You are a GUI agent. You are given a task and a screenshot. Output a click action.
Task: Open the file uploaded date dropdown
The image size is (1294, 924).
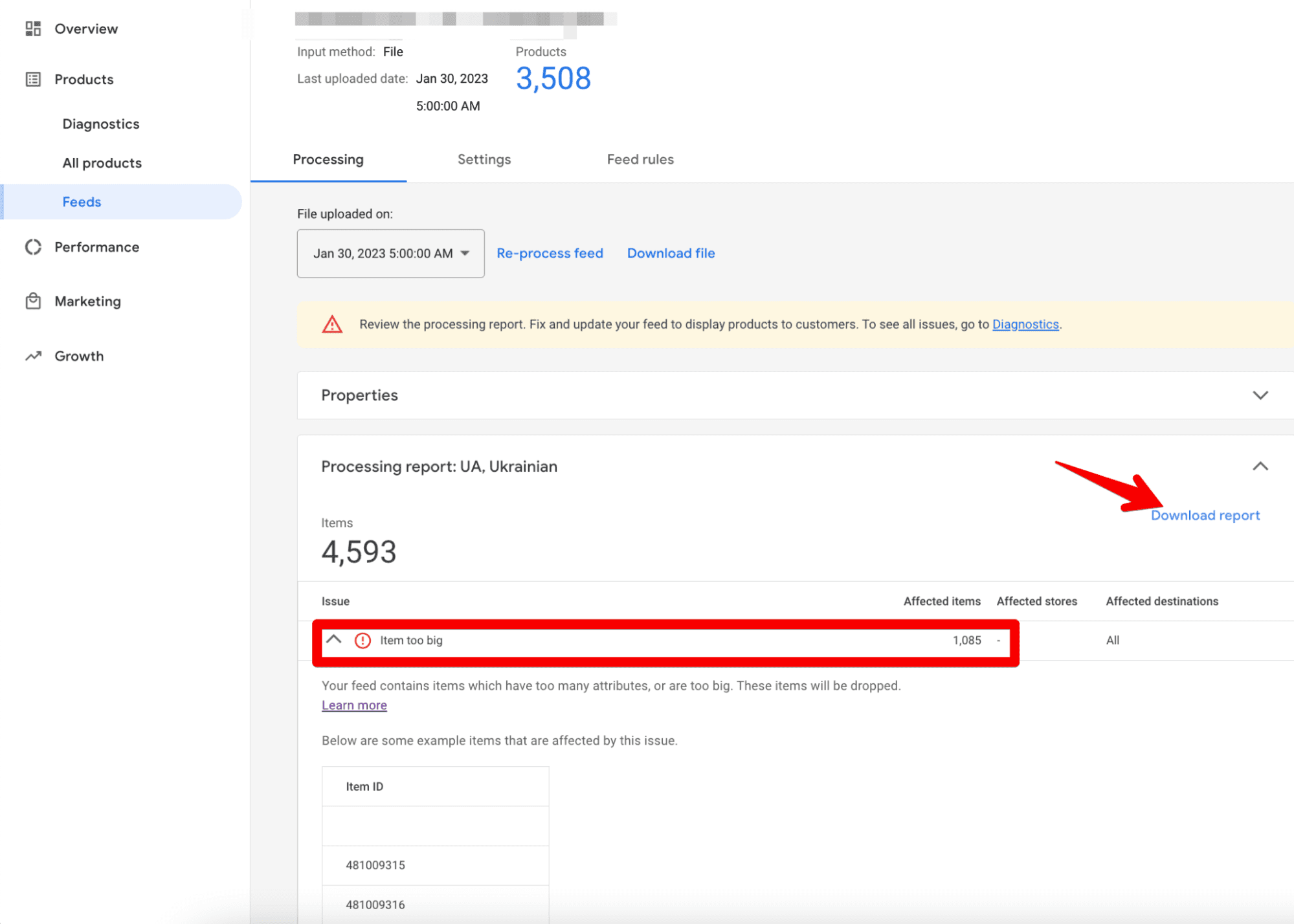[x=390, y=254]
